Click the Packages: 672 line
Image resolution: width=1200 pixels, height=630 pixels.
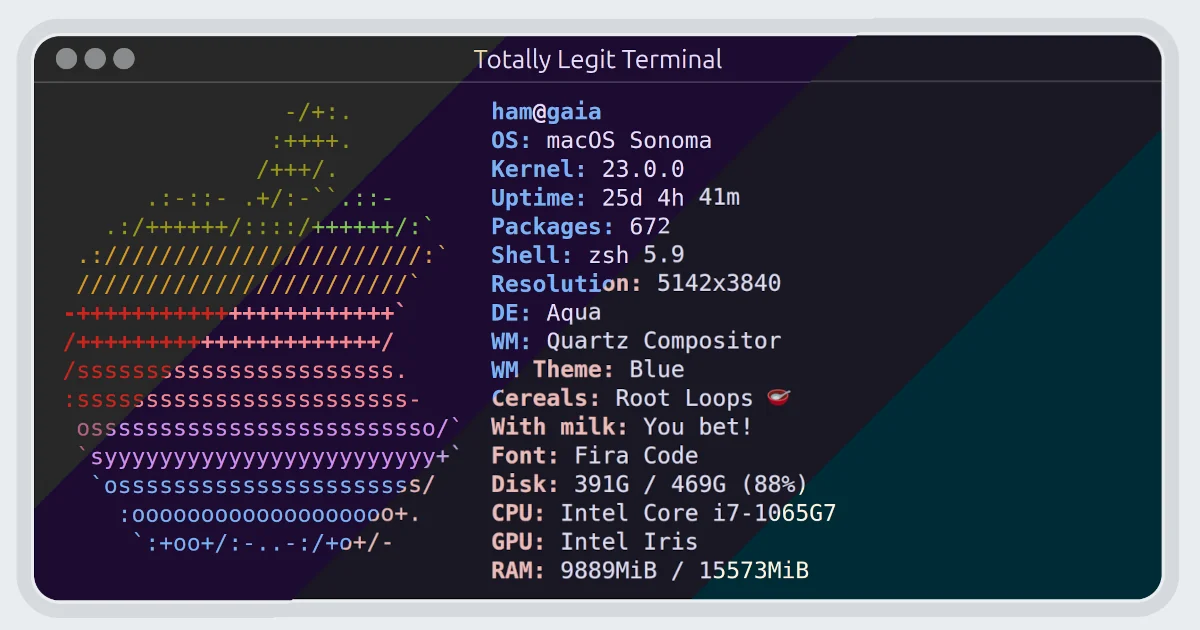coord(581,226)
